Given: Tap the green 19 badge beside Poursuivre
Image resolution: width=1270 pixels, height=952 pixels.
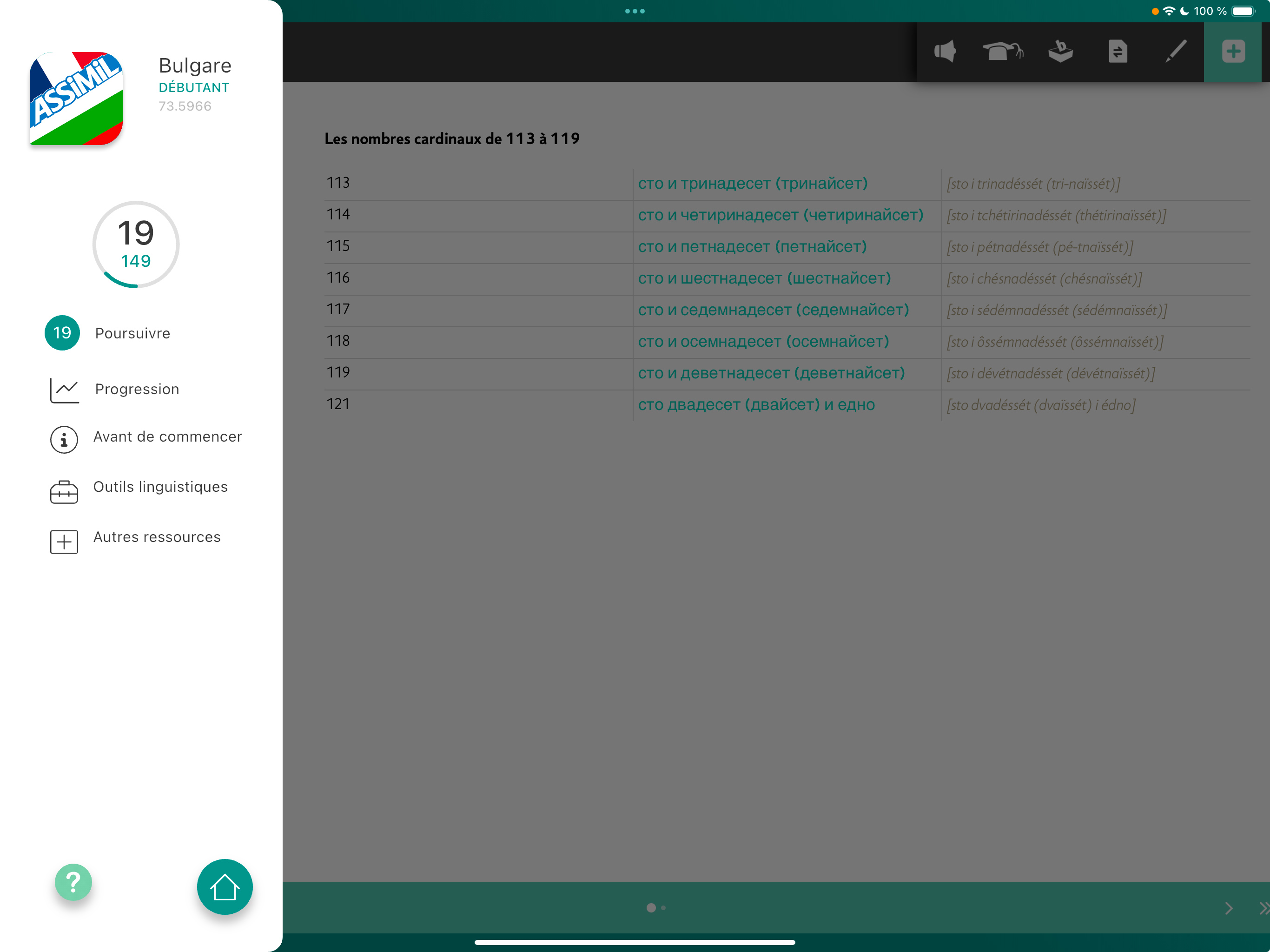Looking at the screenshot, I should click(x=62, y=333).
